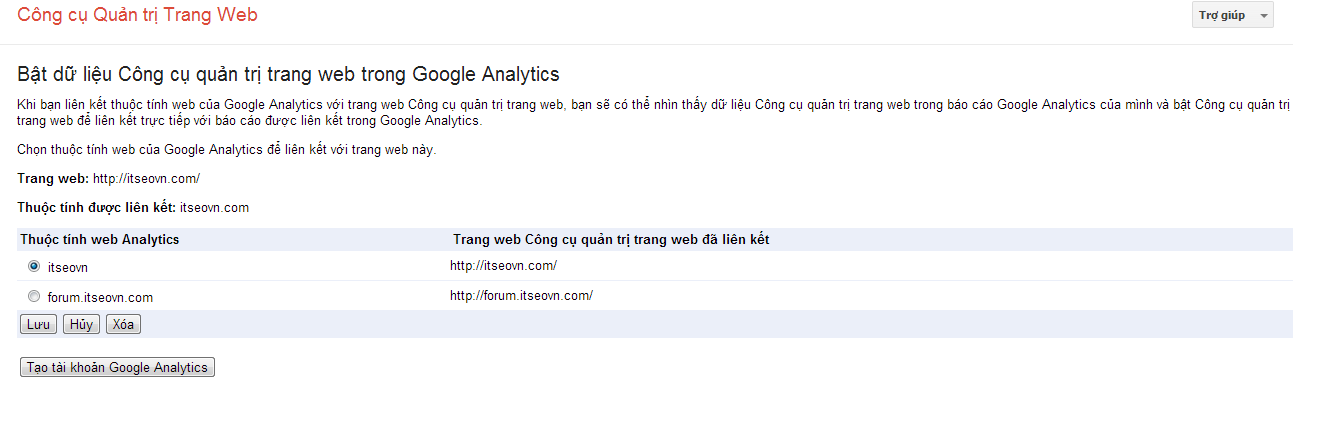Click the Thuộc tính được liên kết: itseovn.com line
The image size is (1321, 431).
pos(133,208)
